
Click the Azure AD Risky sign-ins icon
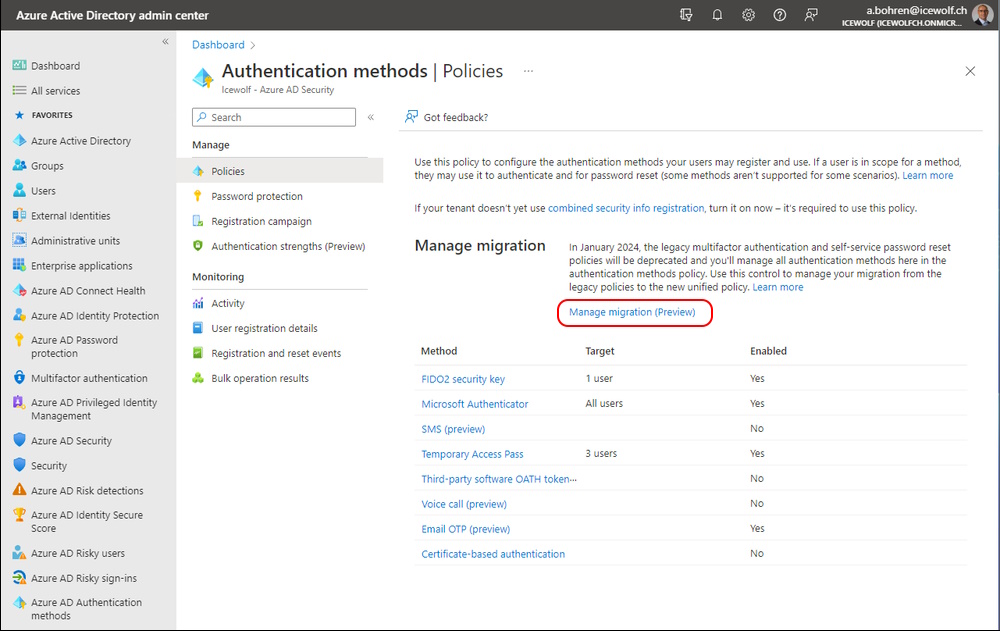pos(19,577)
